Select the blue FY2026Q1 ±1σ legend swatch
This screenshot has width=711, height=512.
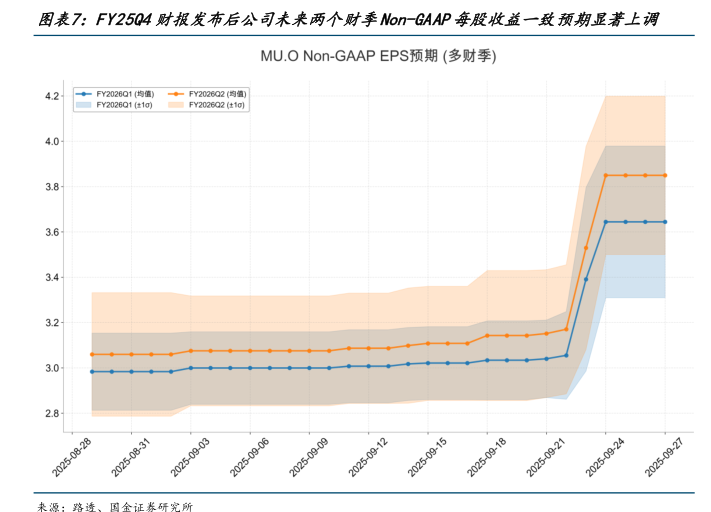click(84, 104)
